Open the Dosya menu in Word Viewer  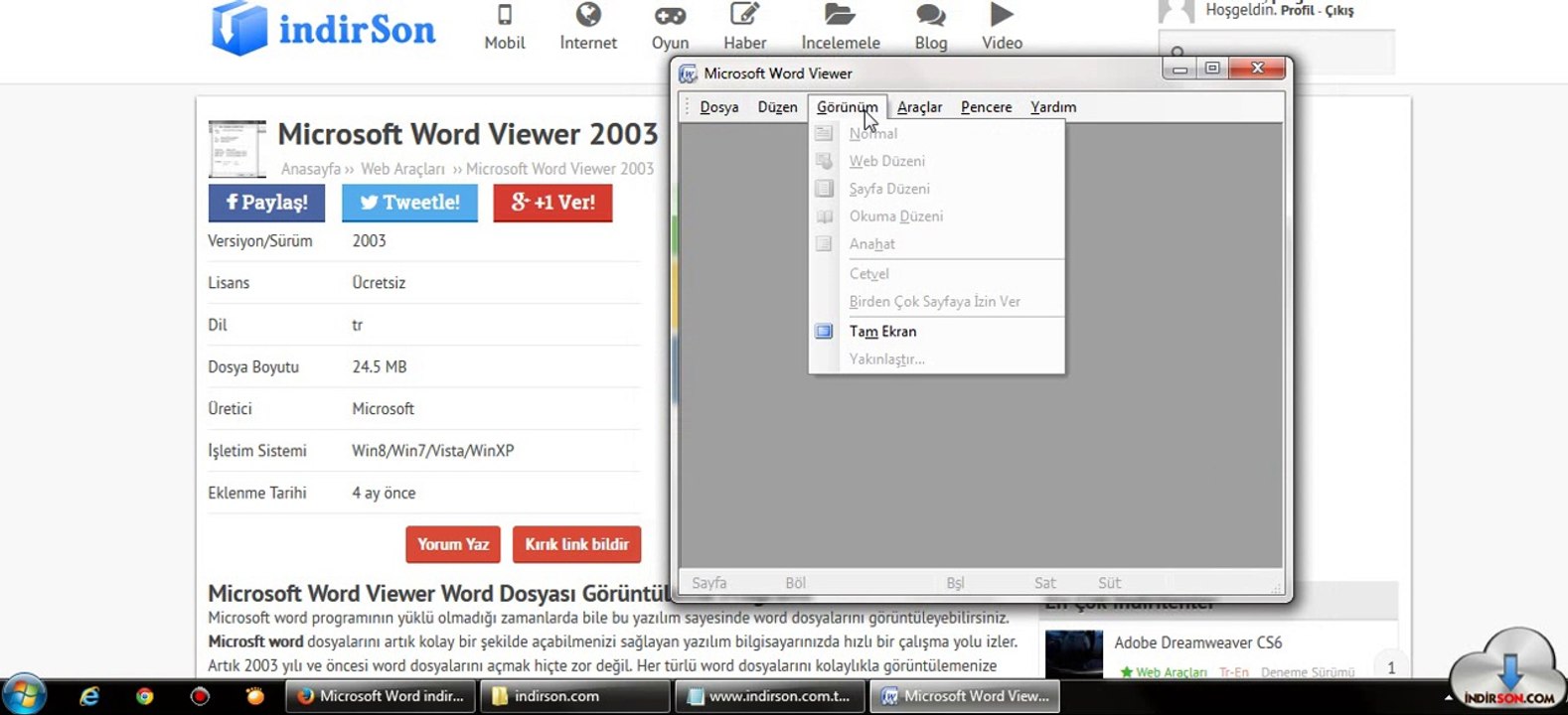tap(718, 107)
